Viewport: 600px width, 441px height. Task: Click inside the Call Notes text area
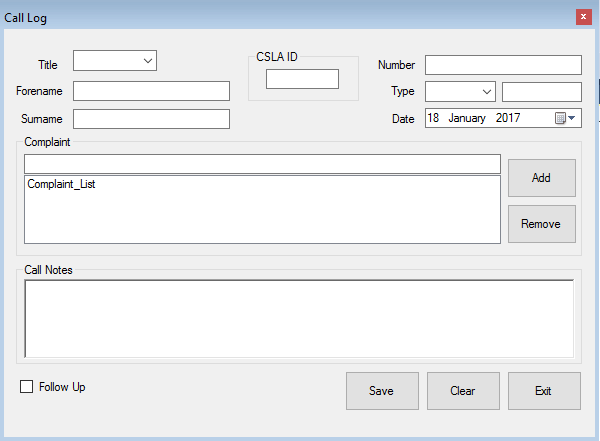(x=299, y=318)
